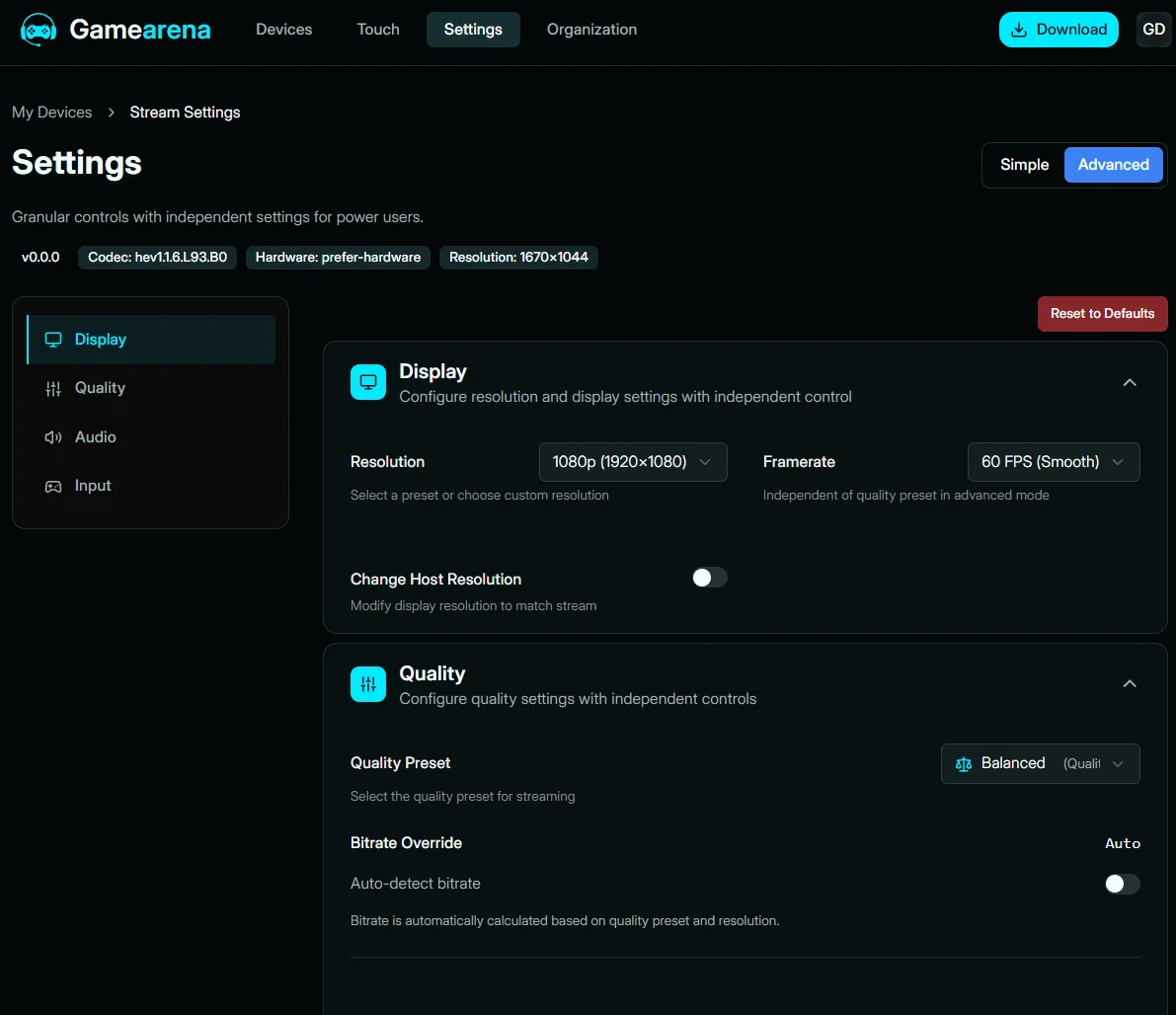This screenshot has width=1176, height=1015.
Task: Click the Settings page heading
Action: (76, 163)
